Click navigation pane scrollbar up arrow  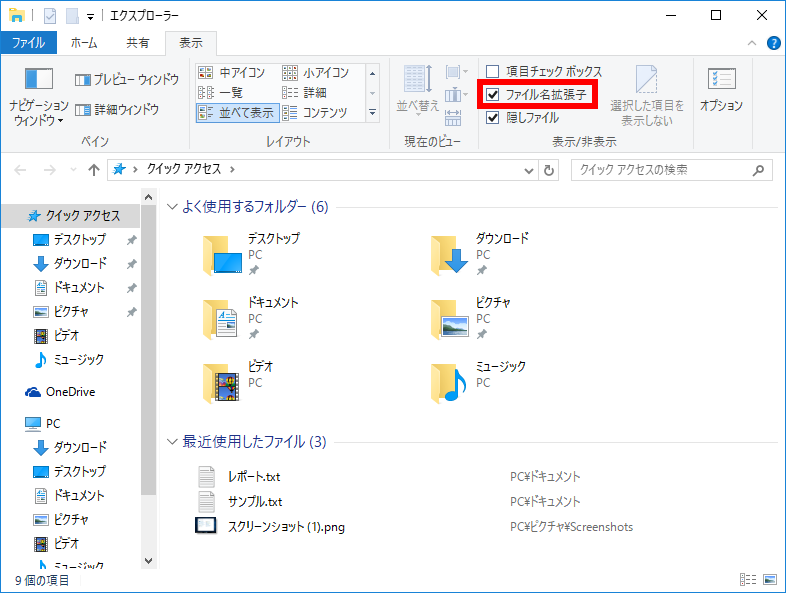click(x=148, y=197)
